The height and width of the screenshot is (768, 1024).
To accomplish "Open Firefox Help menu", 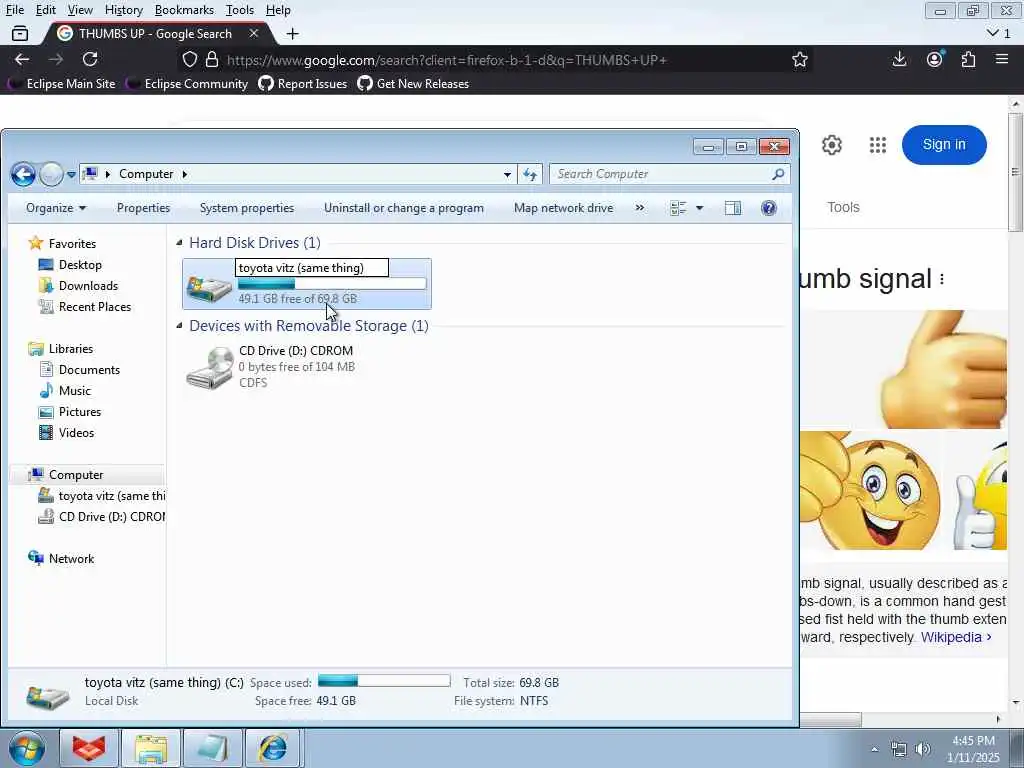I will [x=278, y=10].
